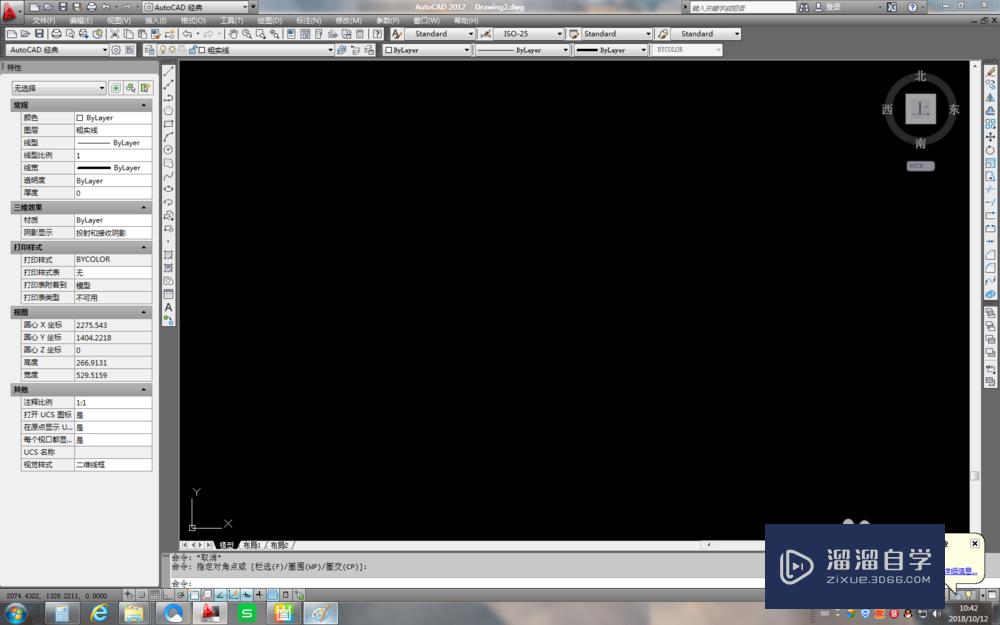Viewport: 1000px width, 625px height.
Task: Switch to the 布局2 layout tab
Action: click(x=279, y=545)
